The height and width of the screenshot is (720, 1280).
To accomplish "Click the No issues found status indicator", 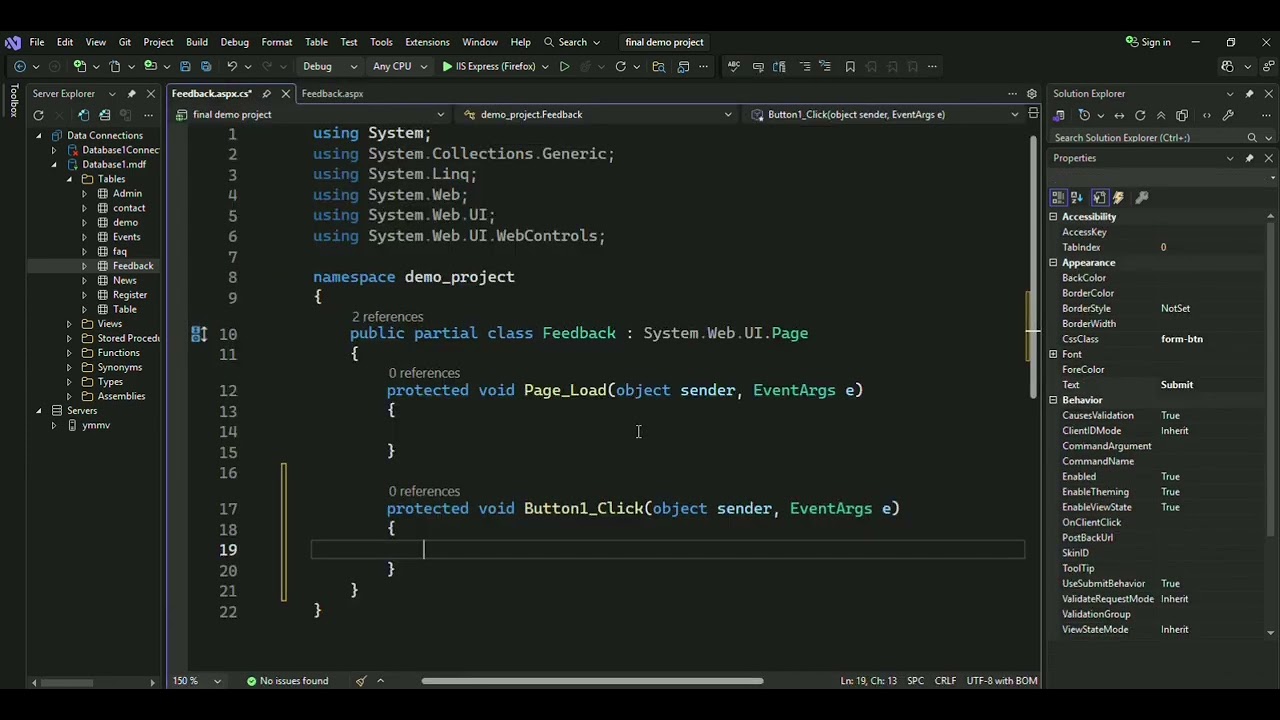I will [287, 681].
